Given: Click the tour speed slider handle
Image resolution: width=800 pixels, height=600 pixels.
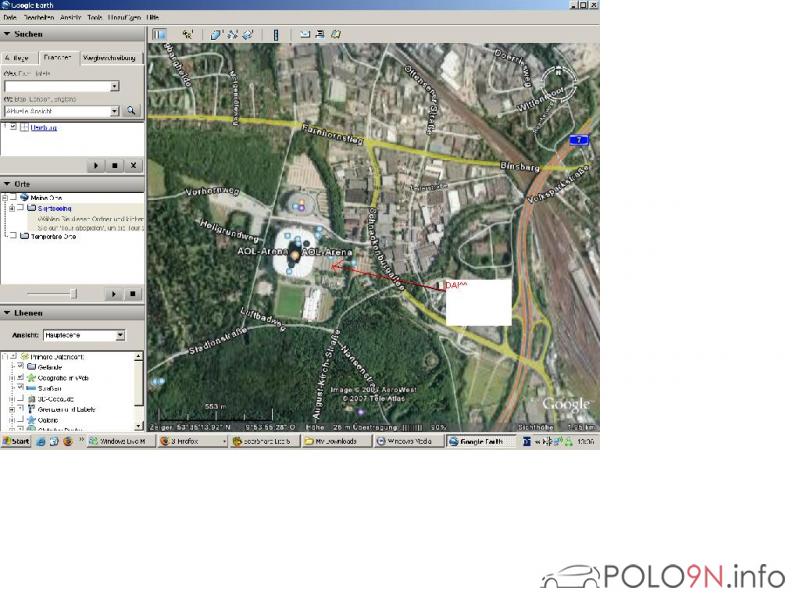Looking at the screenshot, I should point(73,293).
